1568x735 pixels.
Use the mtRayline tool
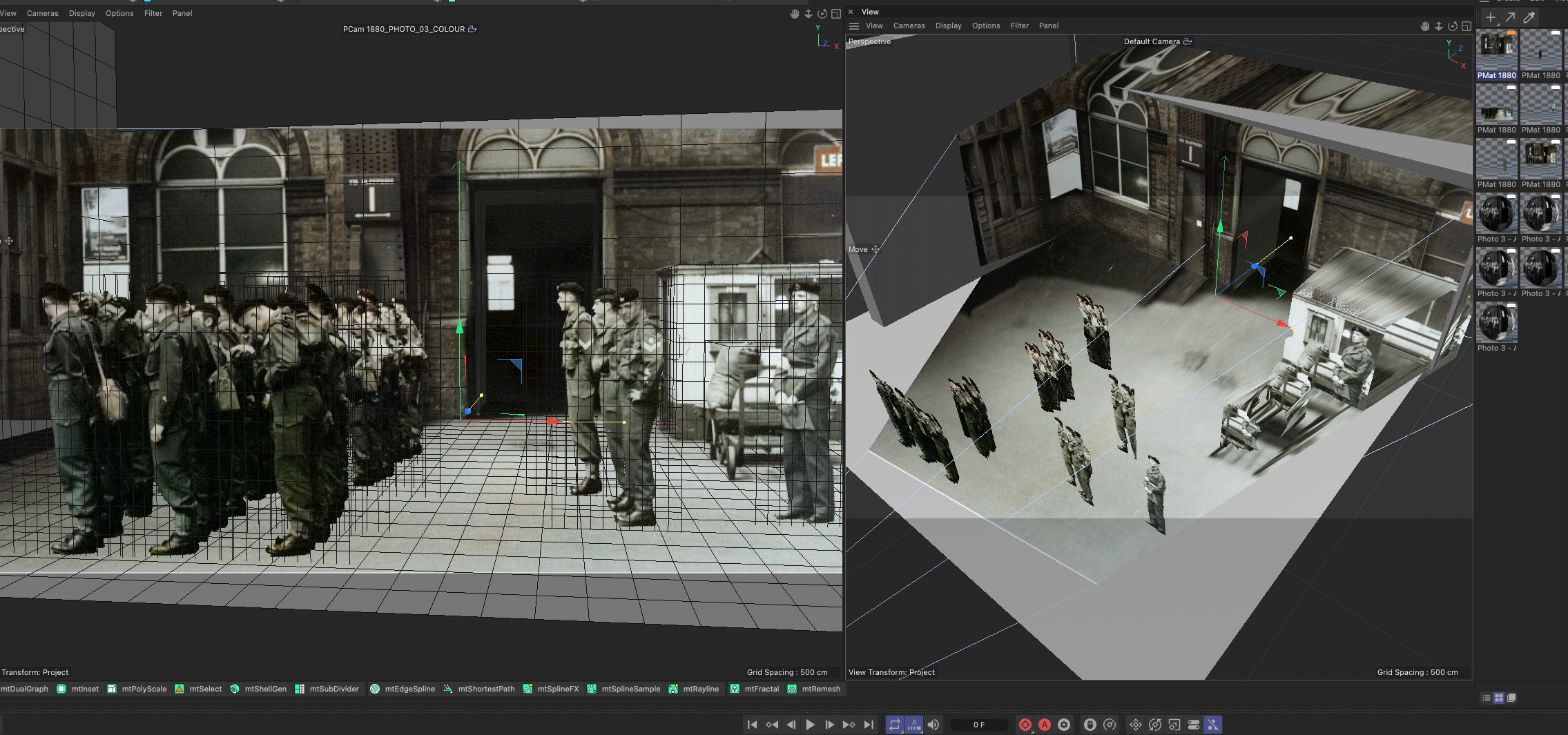(x=694, y=689)
